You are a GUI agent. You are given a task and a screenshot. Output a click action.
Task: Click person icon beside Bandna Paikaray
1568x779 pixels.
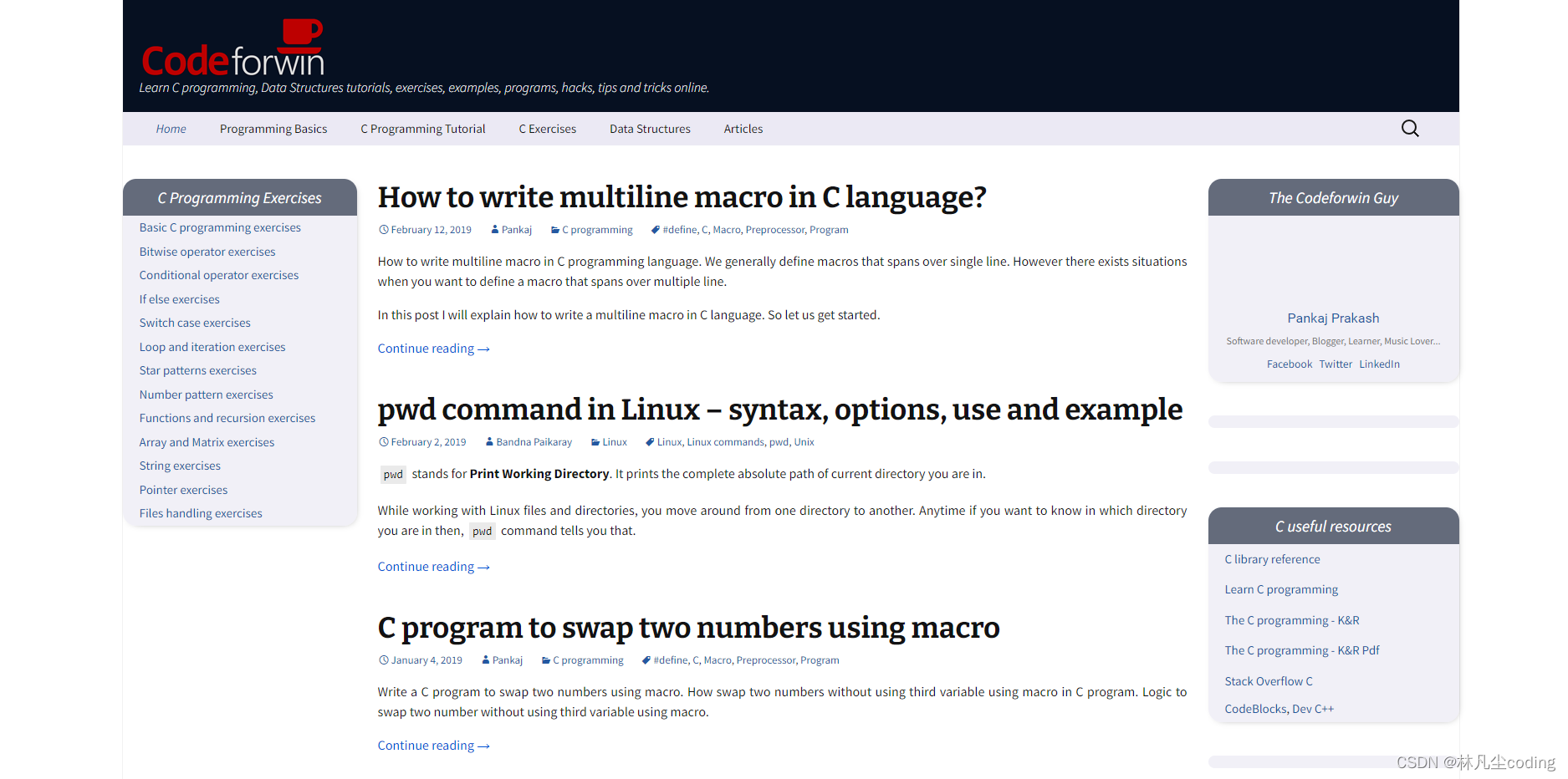coord(490,442)
